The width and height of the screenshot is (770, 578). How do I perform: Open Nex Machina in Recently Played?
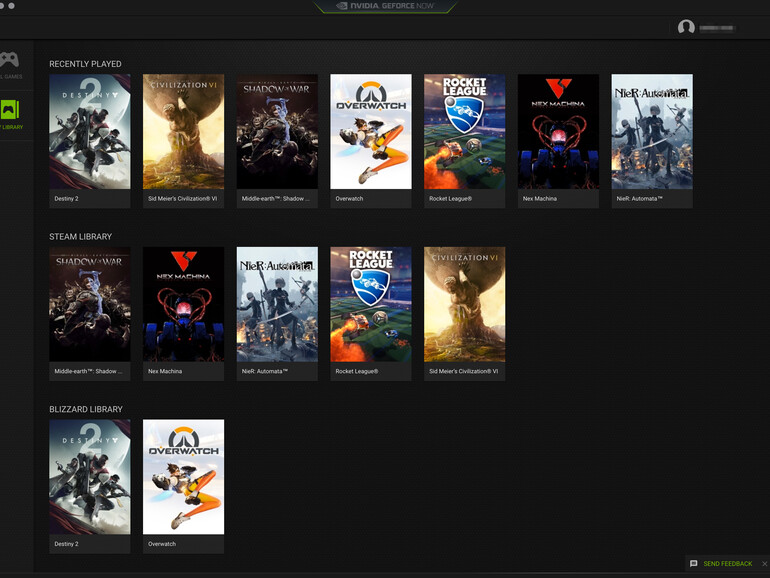coord(558,131)
